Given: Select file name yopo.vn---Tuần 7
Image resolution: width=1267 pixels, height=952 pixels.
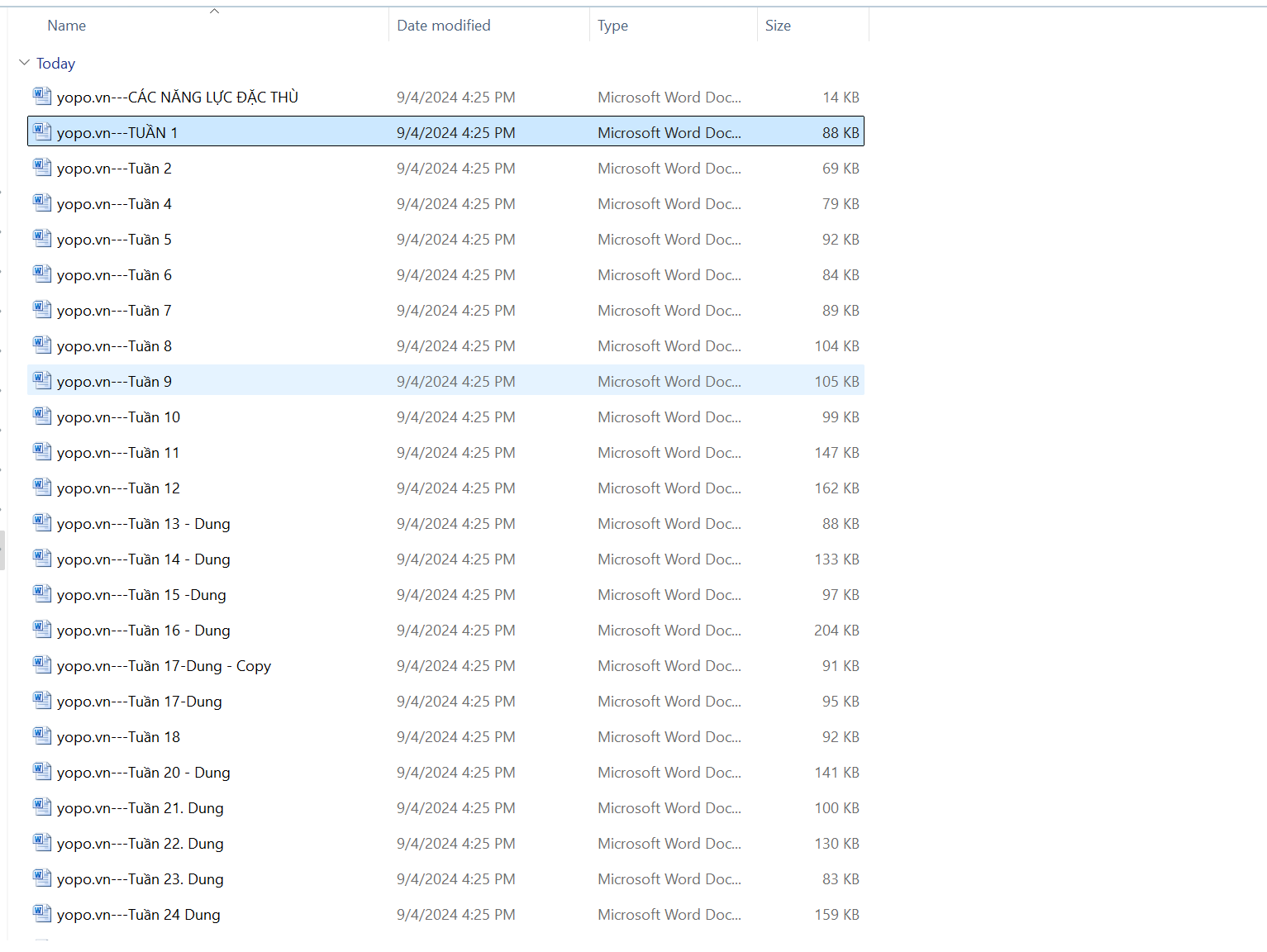Looking at the screenshot, I should 114,311.
